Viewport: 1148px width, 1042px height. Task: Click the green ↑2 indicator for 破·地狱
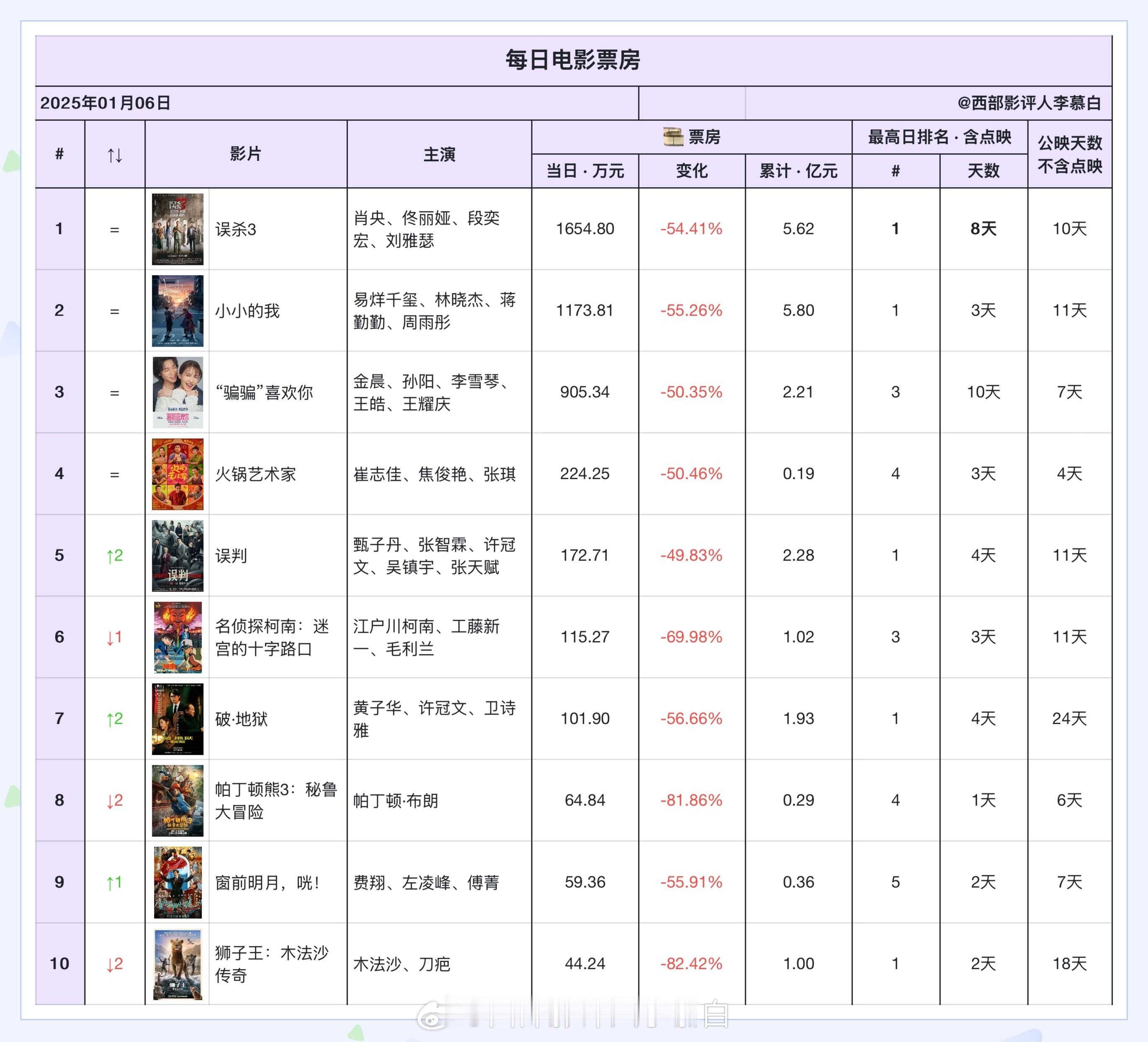[x=114, y=719]
